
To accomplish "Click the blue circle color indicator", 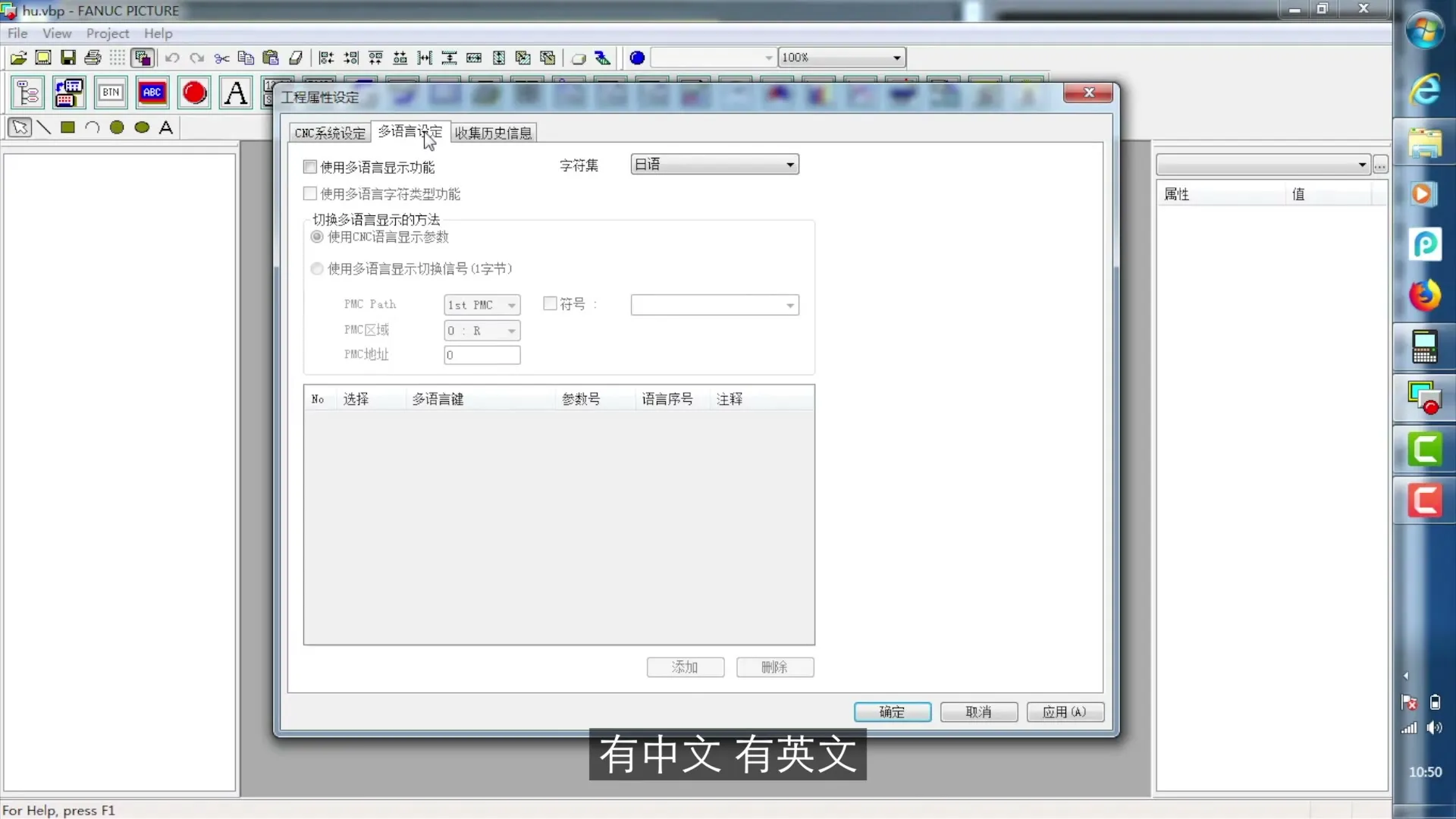I will [637, 58].
